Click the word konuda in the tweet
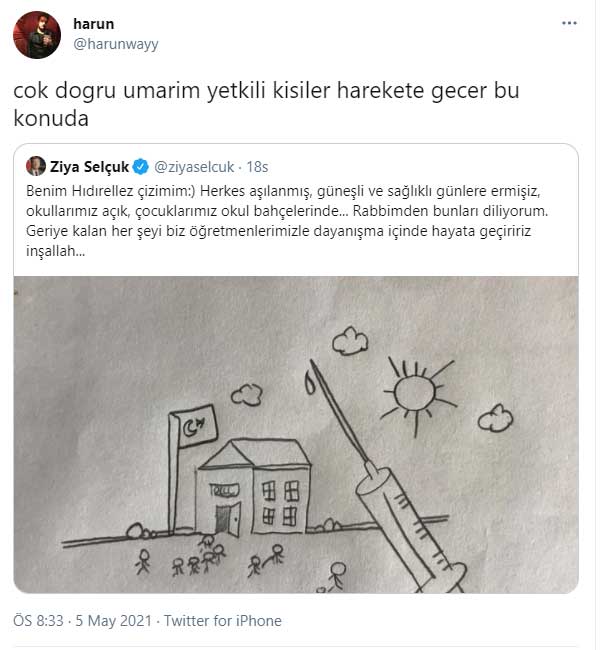Viewport: 600px width, 650px height. point(51,118)
